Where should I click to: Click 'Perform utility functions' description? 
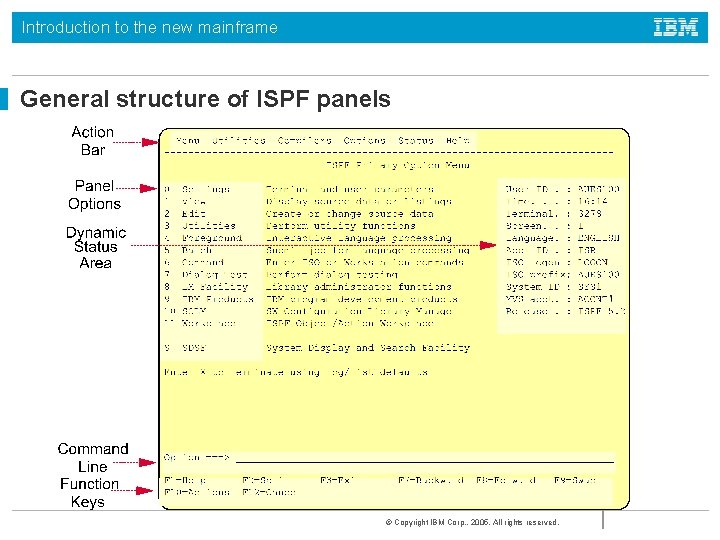point(341,226)
